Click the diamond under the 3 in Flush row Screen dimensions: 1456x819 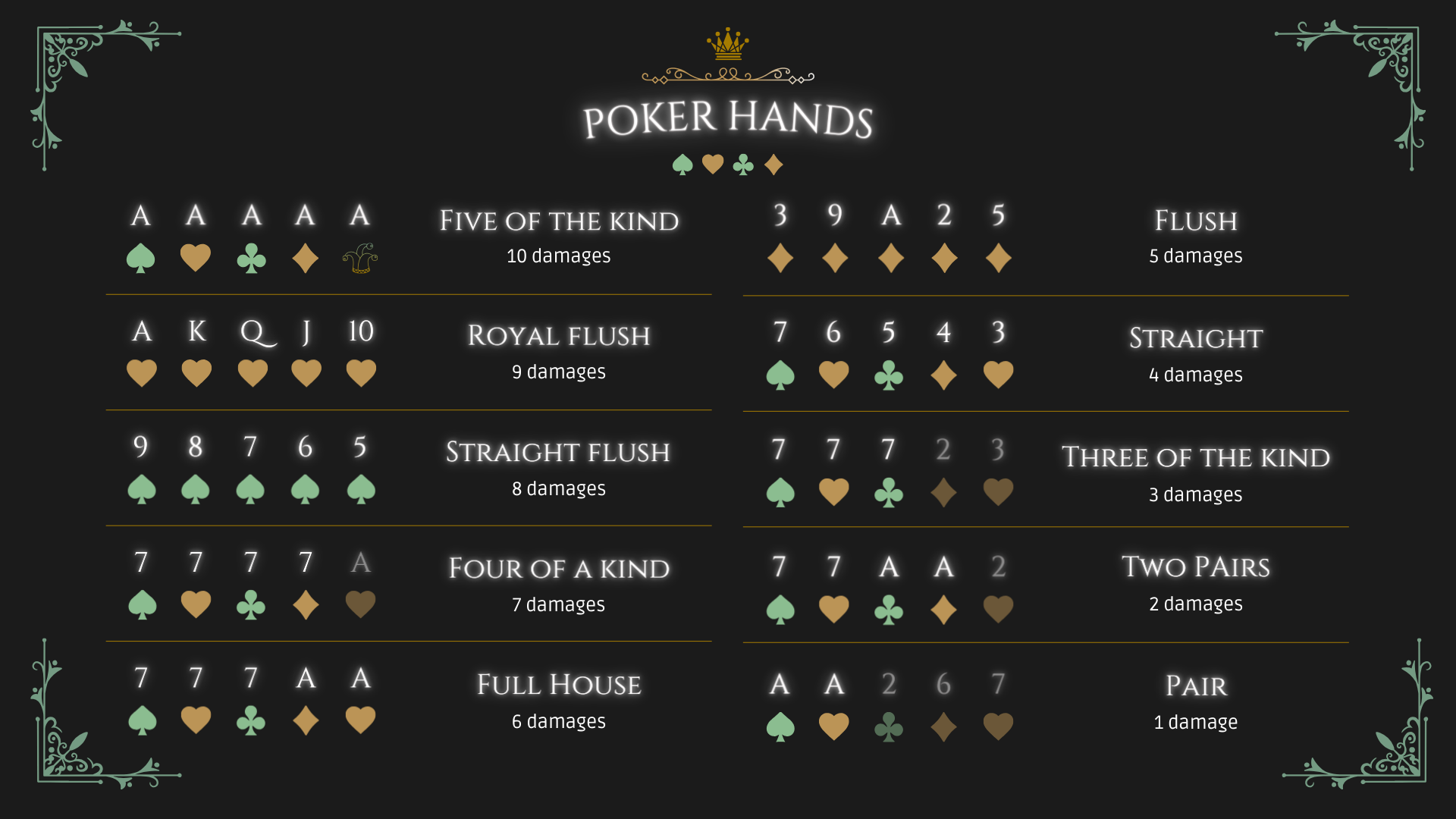click(780, 258)
